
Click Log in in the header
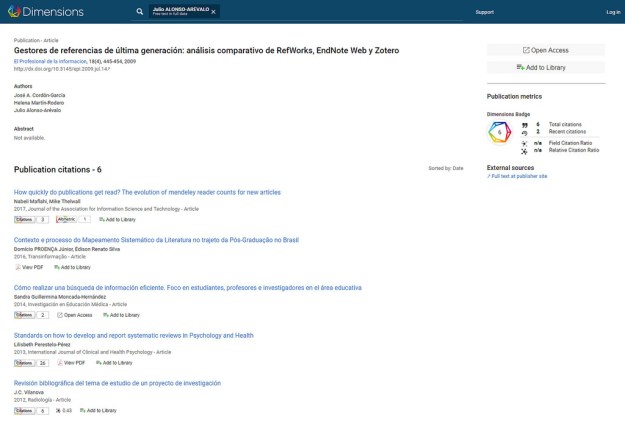tap(612, 12)
